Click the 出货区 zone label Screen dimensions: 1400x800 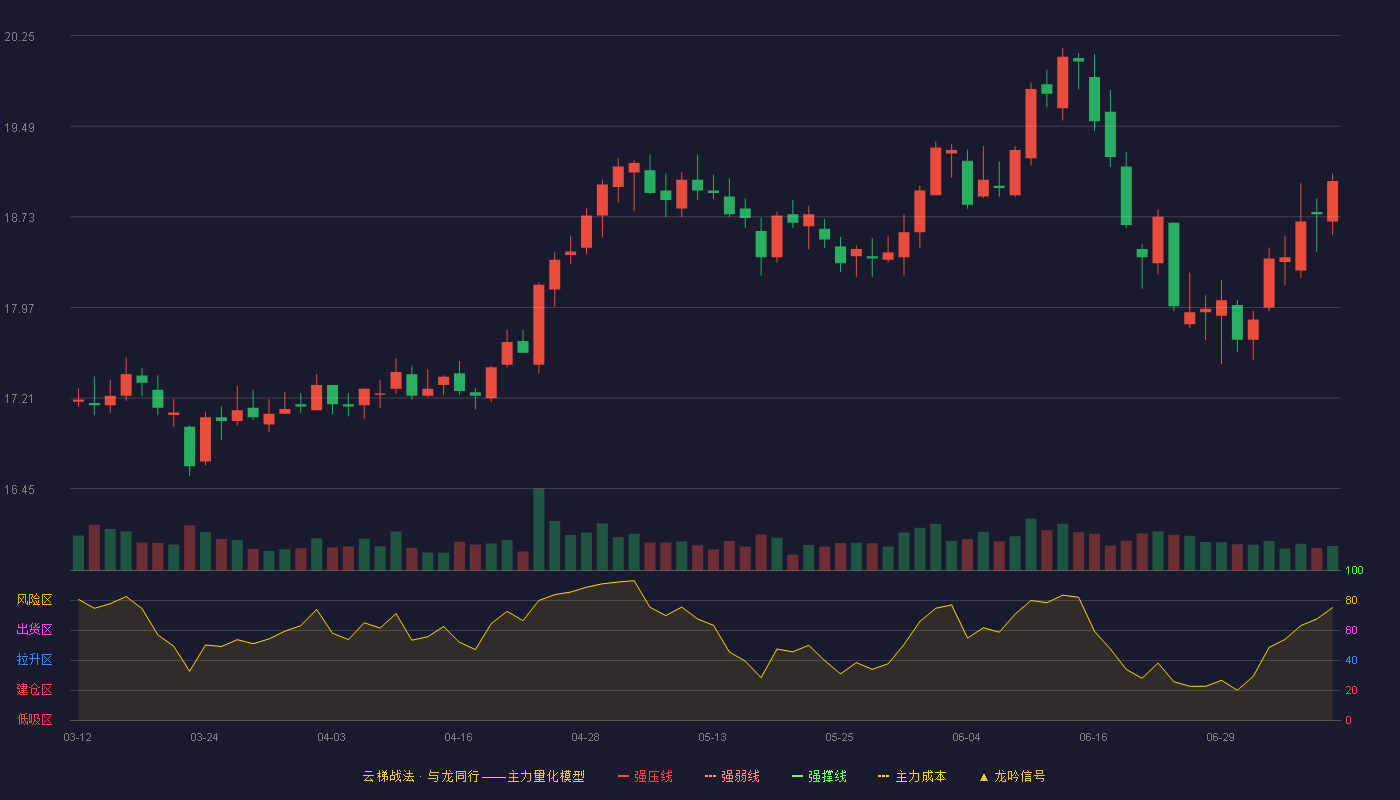click(34, 630)
